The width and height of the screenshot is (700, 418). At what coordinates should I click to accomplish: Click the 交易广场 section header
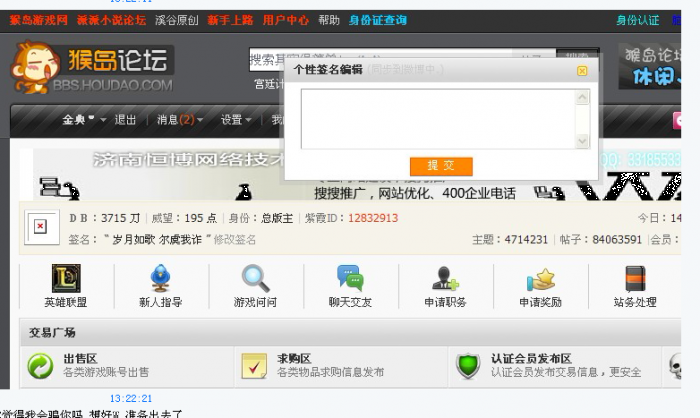pyautogui.click(x=52, y=333)
